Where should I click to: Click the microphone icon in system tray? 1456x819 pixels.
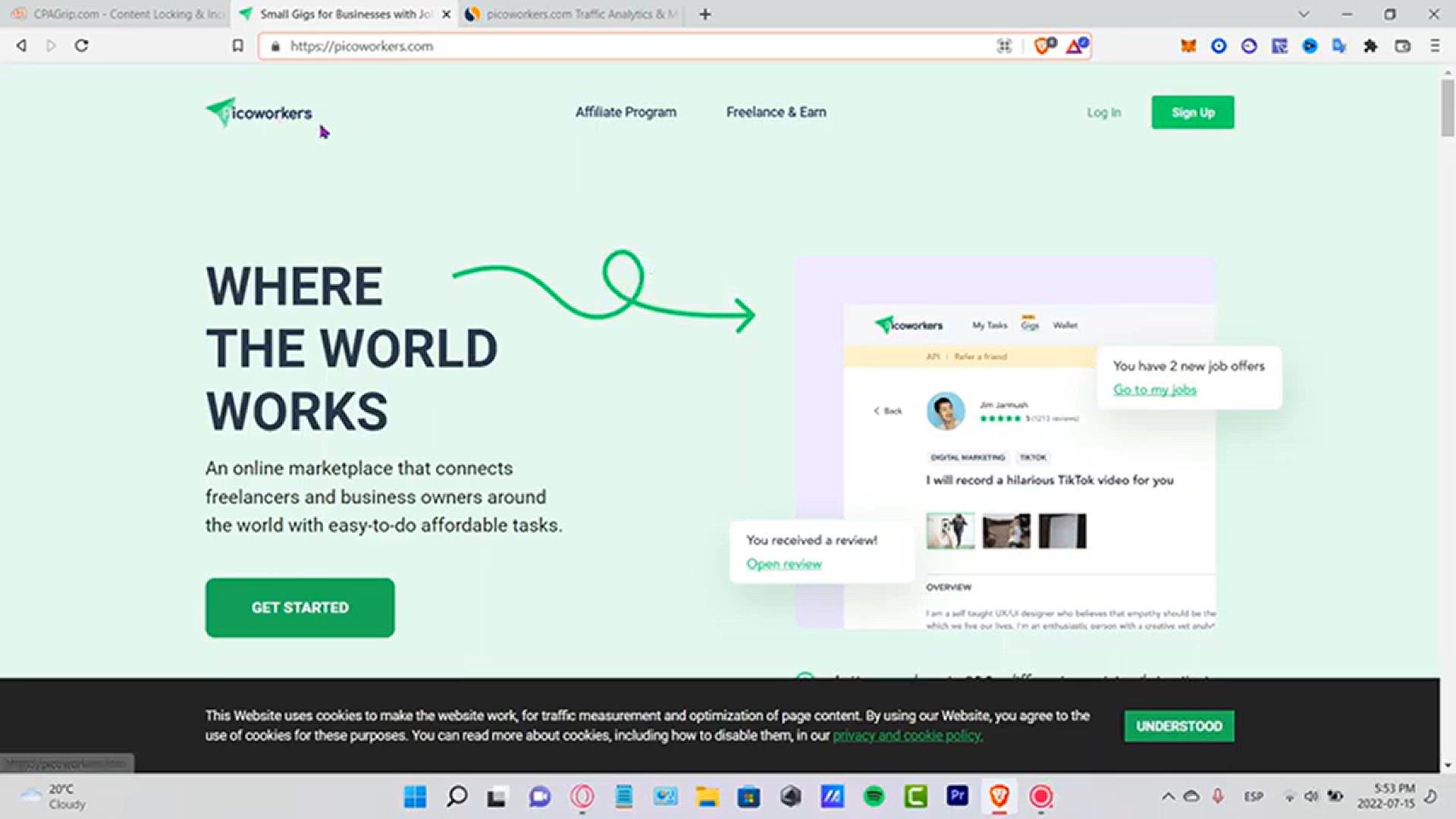tap(1217, 795)
